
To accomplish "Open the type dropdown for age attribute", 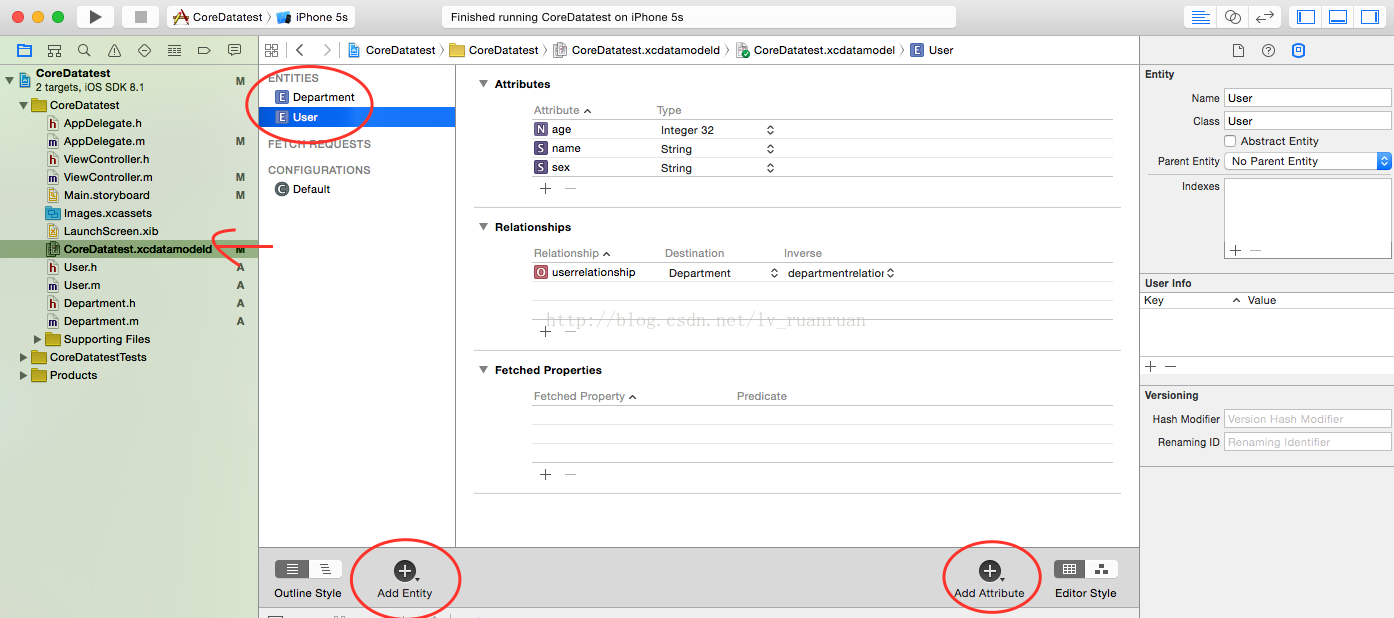I will pyautogui.click(x=770, y=130).
